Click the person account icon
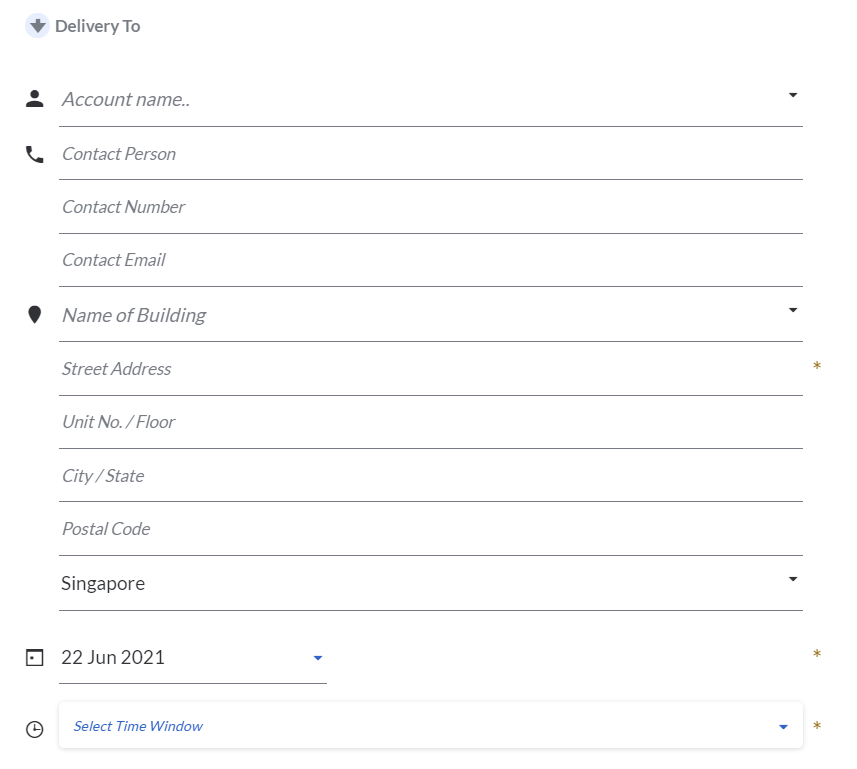The width and height of the screenshot is (857, 769). tap(35, 98)
